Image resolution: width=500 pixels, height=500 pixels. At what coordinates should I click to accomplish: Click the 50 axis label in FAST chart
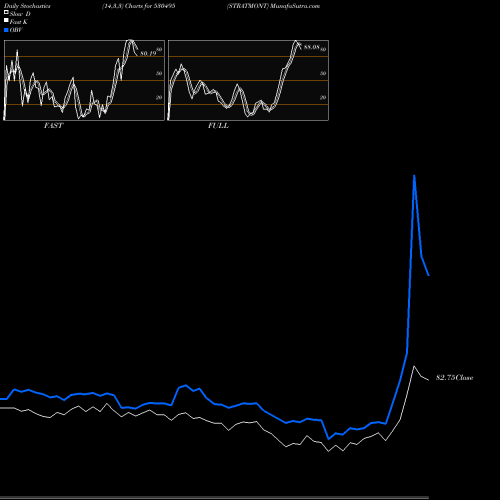(x=159, y=73)
